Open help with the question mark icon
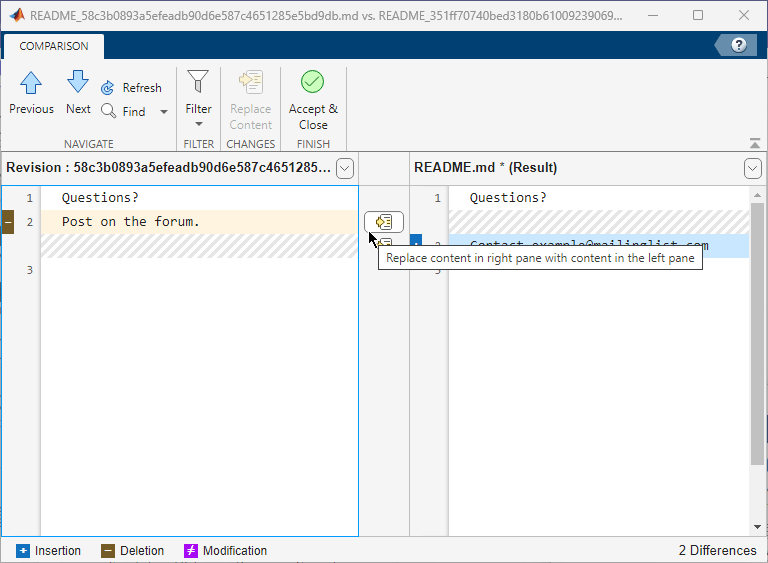 coord(739,45)
